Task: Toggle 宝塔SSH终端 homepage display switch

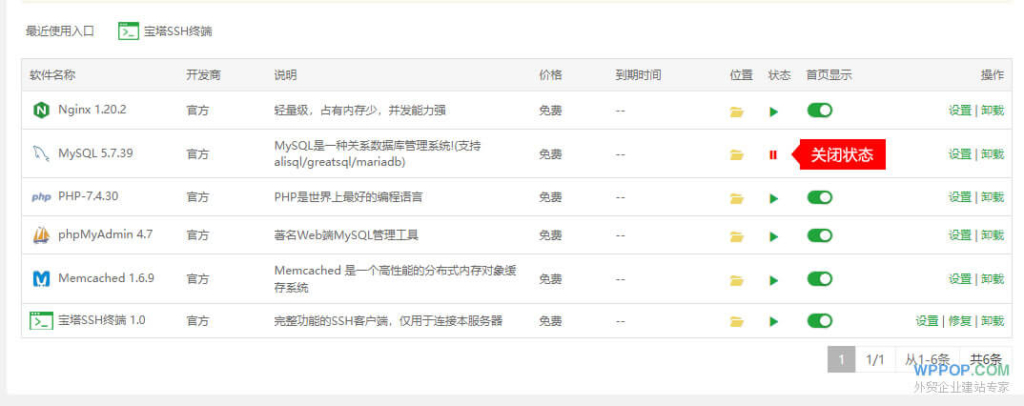Action: tap(820, 320)
